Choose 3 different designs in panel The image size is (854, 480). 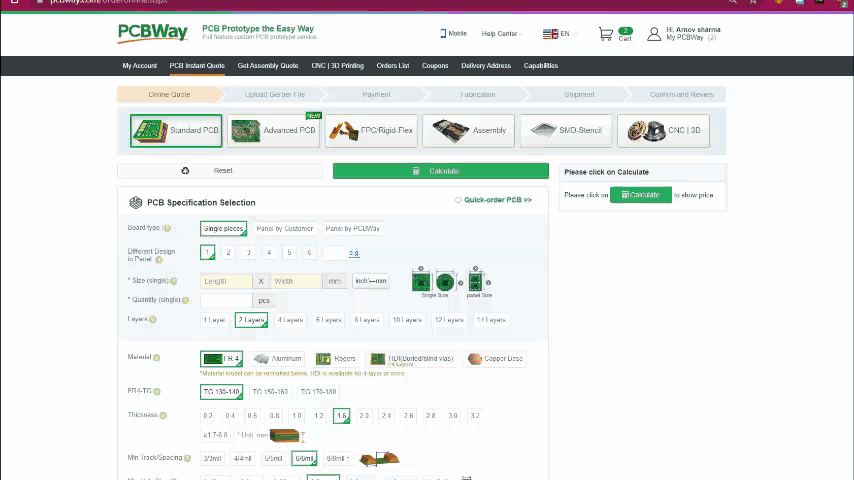click(x=248, y=253)
